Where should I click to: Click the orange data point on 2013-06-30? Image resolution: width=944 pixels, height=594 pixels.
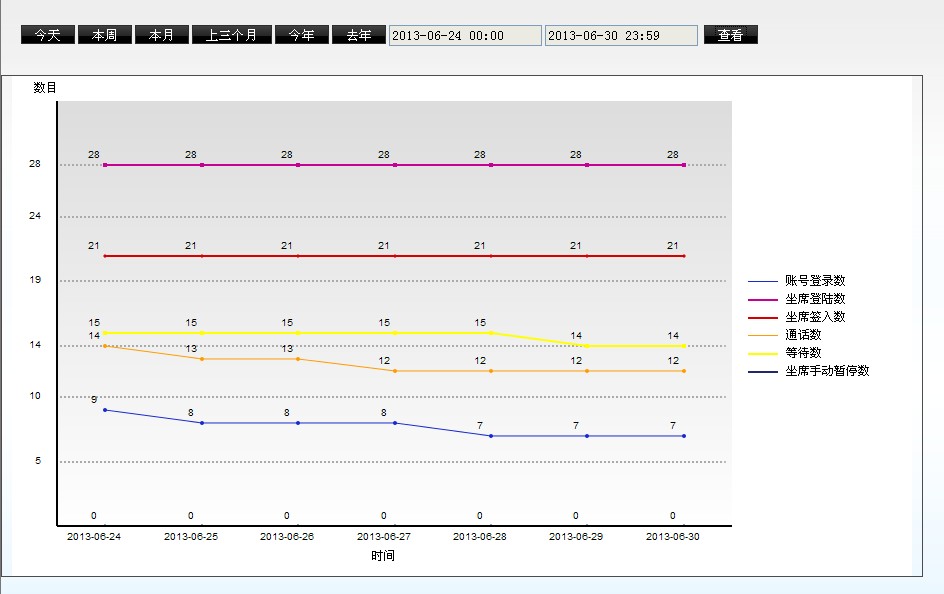pyautogui.click(x=684, y=371)
